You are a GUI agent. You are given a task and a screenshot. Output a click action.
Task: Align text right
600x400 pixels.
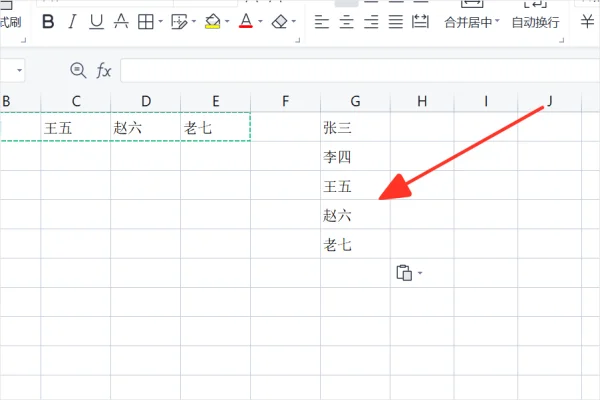tap(371, 22)
